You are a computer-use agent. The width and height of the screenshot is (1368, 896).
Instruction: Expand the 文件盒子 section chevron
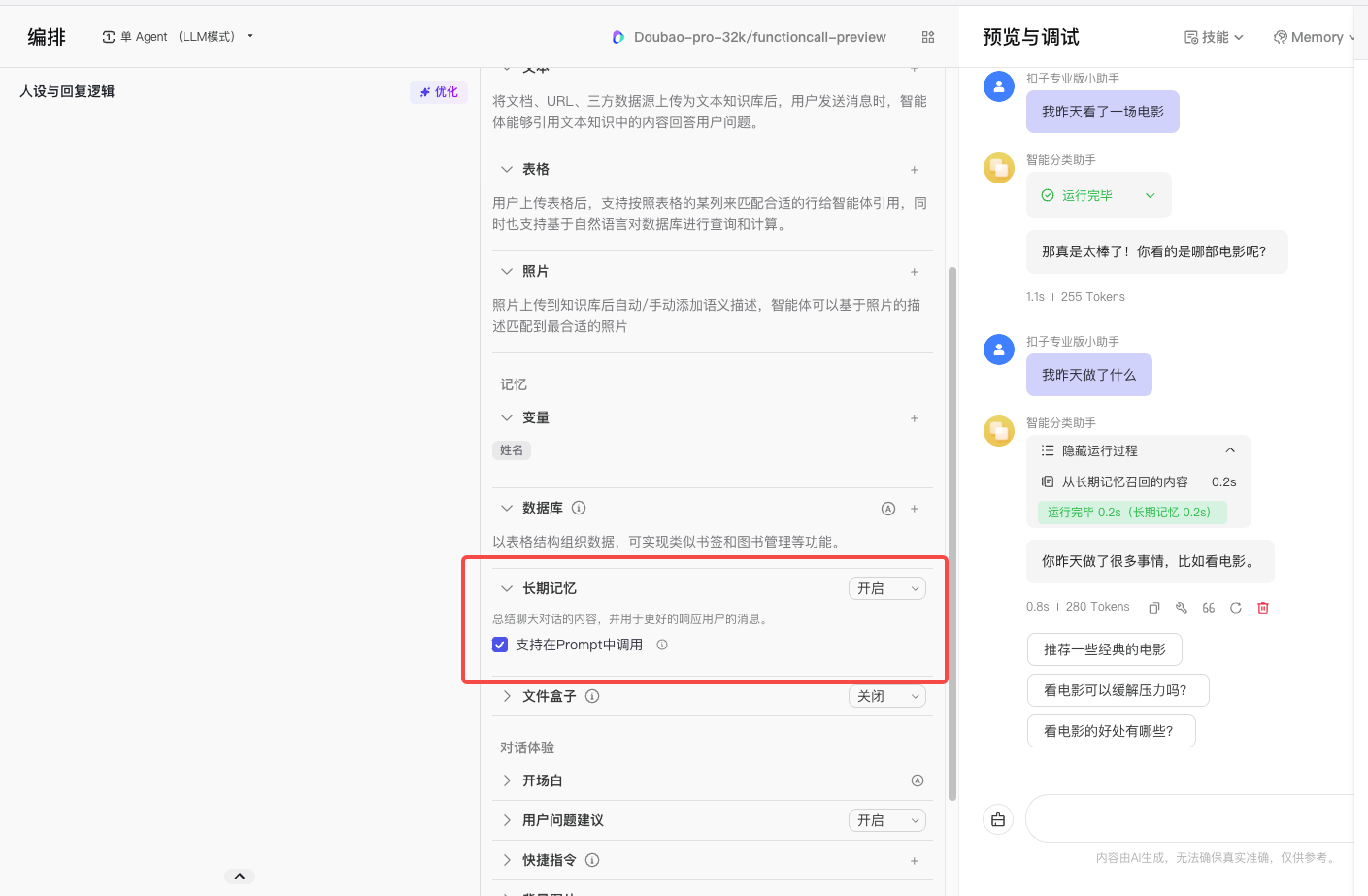point(507,696)
